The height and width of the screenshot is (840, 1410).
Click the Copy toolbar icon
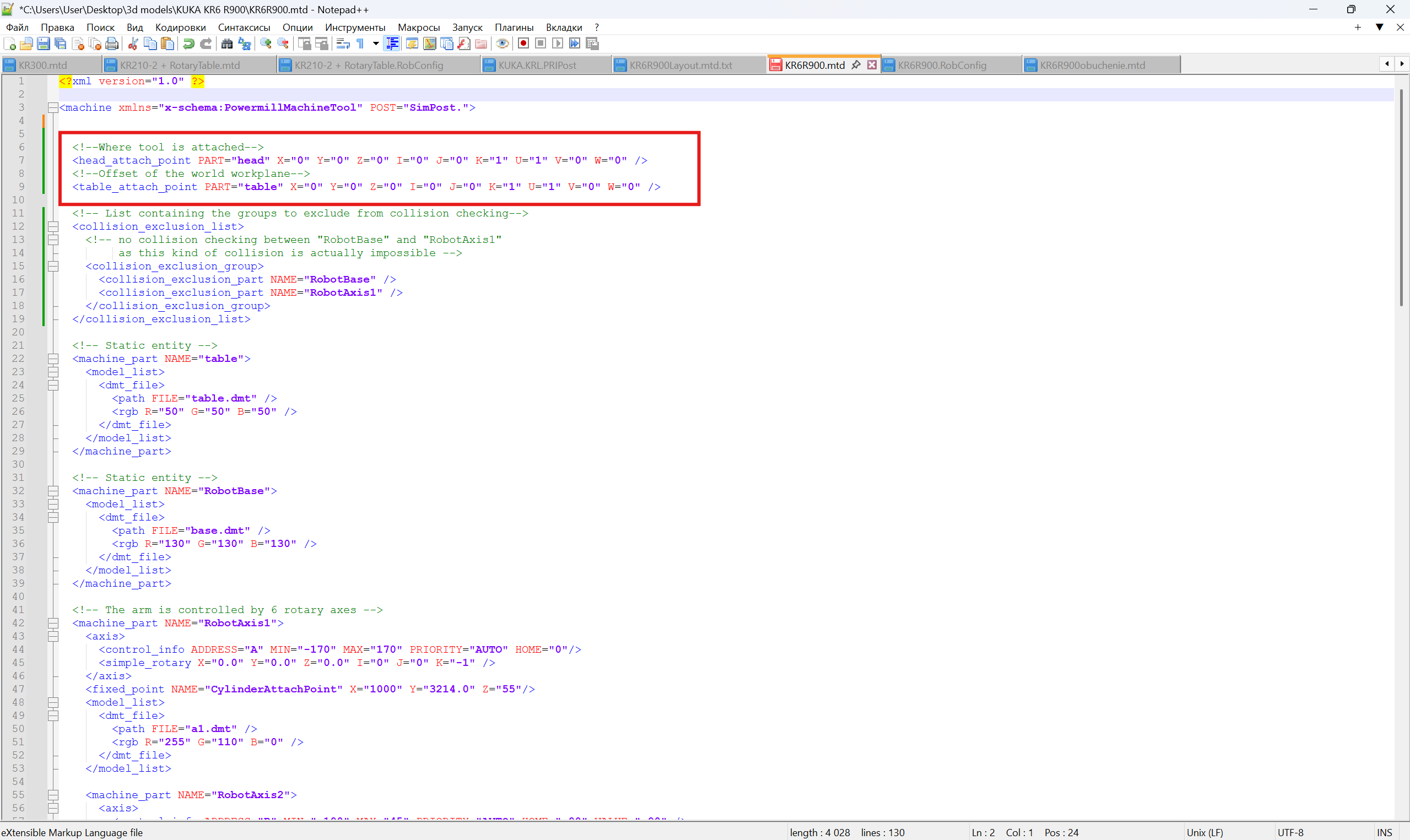point(150,44)
